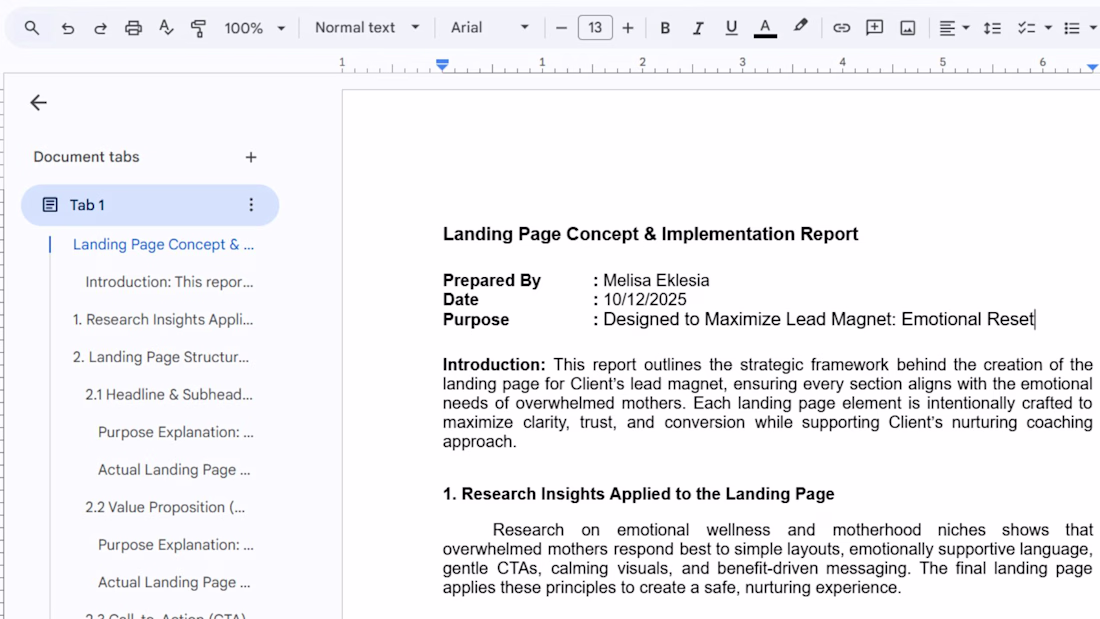
Task: Select the paint format roller icon
Action: tap(199, 28)
